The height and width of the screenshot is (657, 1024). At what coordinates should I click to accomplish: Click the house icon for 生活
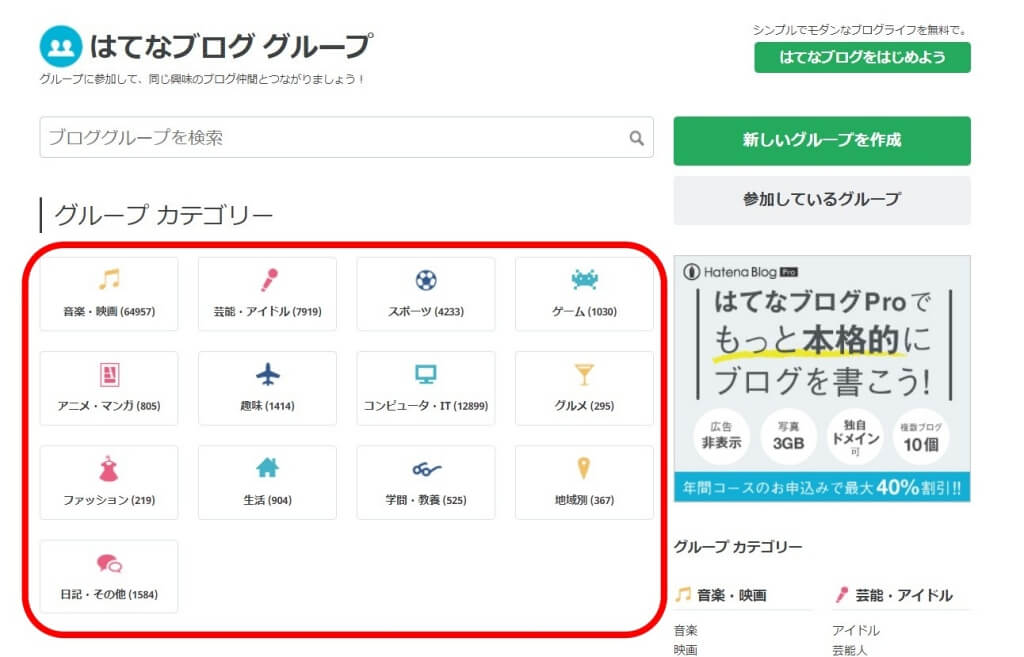click(268, 468)
